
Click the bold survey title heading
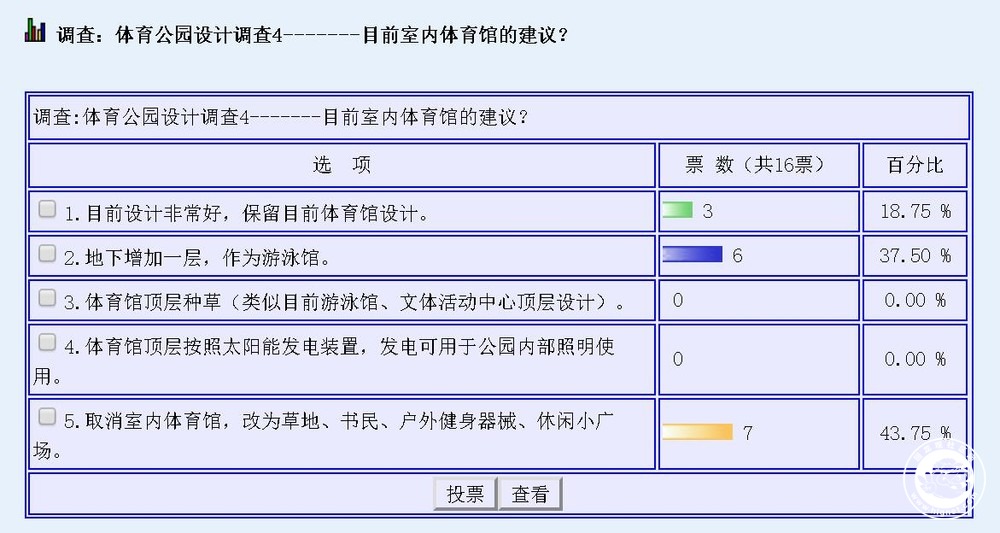click(x=312, y=34)
